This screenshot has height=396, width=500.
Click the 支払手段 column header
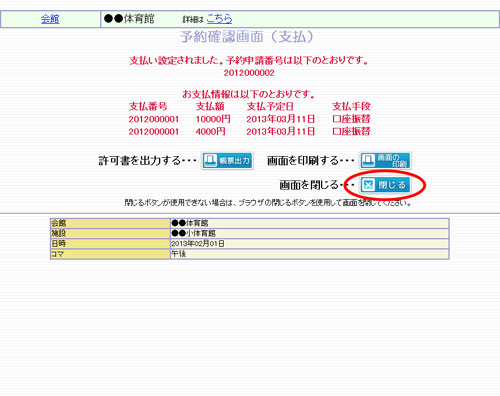coord(351,106)
